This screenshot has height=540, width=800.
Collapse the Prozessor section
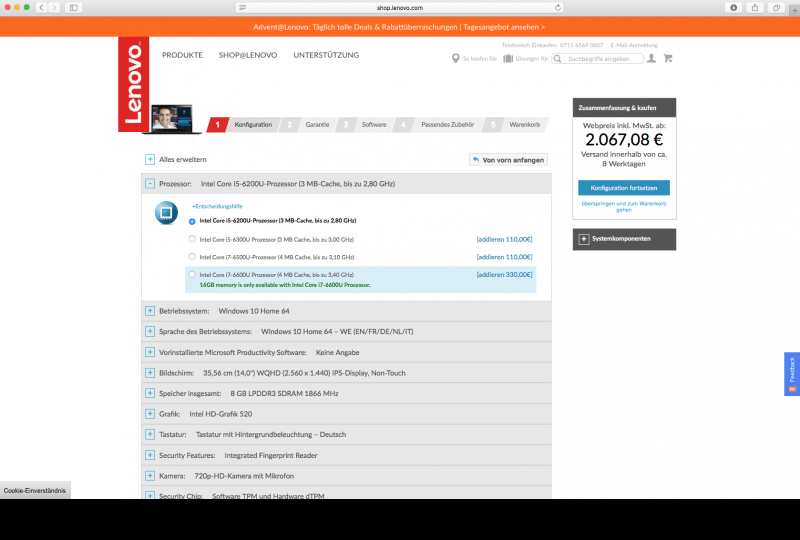pyautogui.click(x=149, y=184)
